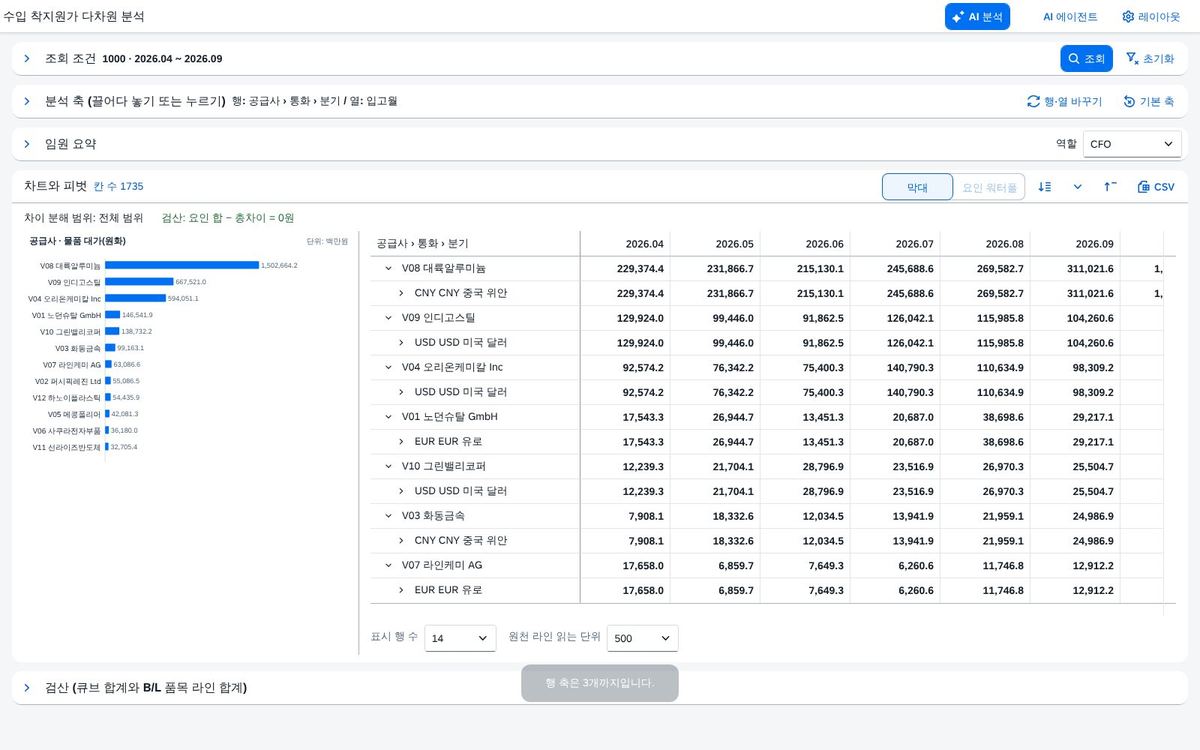
Task: Expand CNY row under V08 대륙알루미늄
Action: (x=402, y=293)
